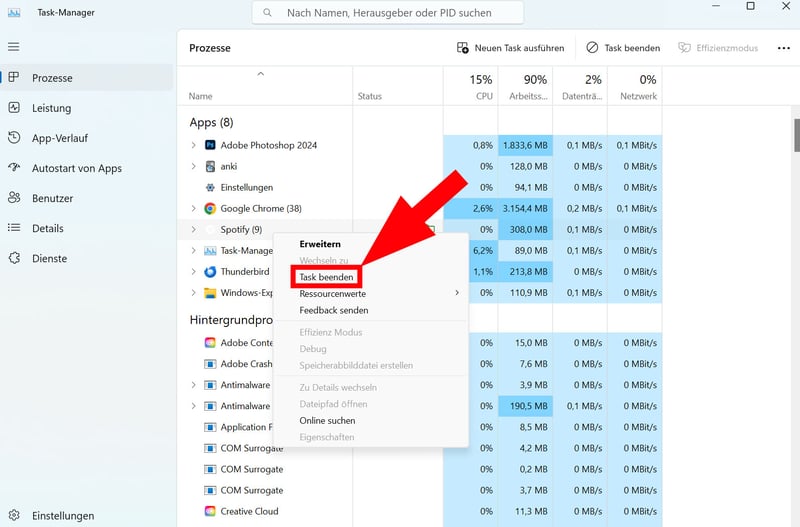Viewport: 800px width, 527px height.
Task: Expand the Google Chrome process group
Action: pos(194,208)
